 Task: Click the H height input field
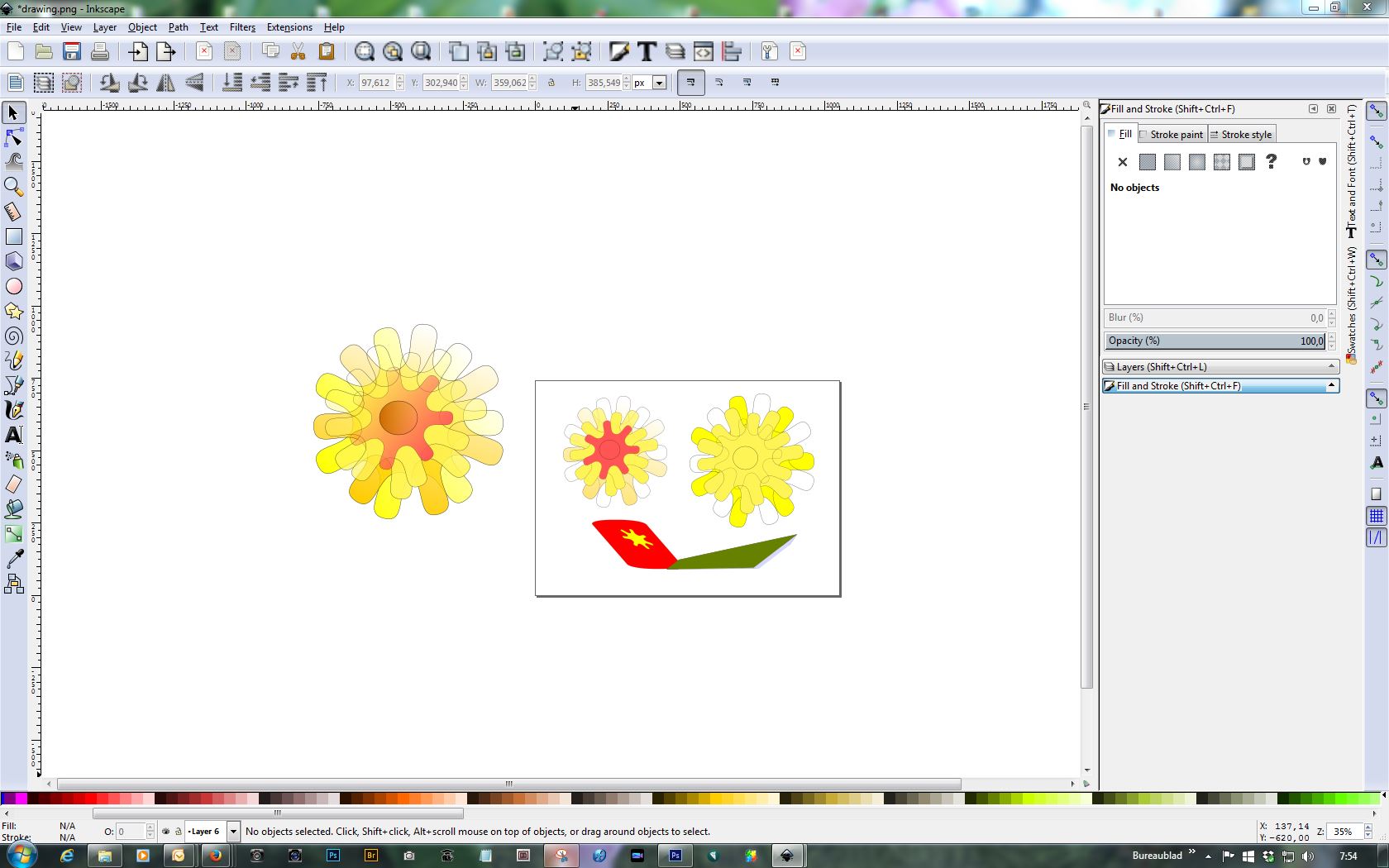(604, 83)
